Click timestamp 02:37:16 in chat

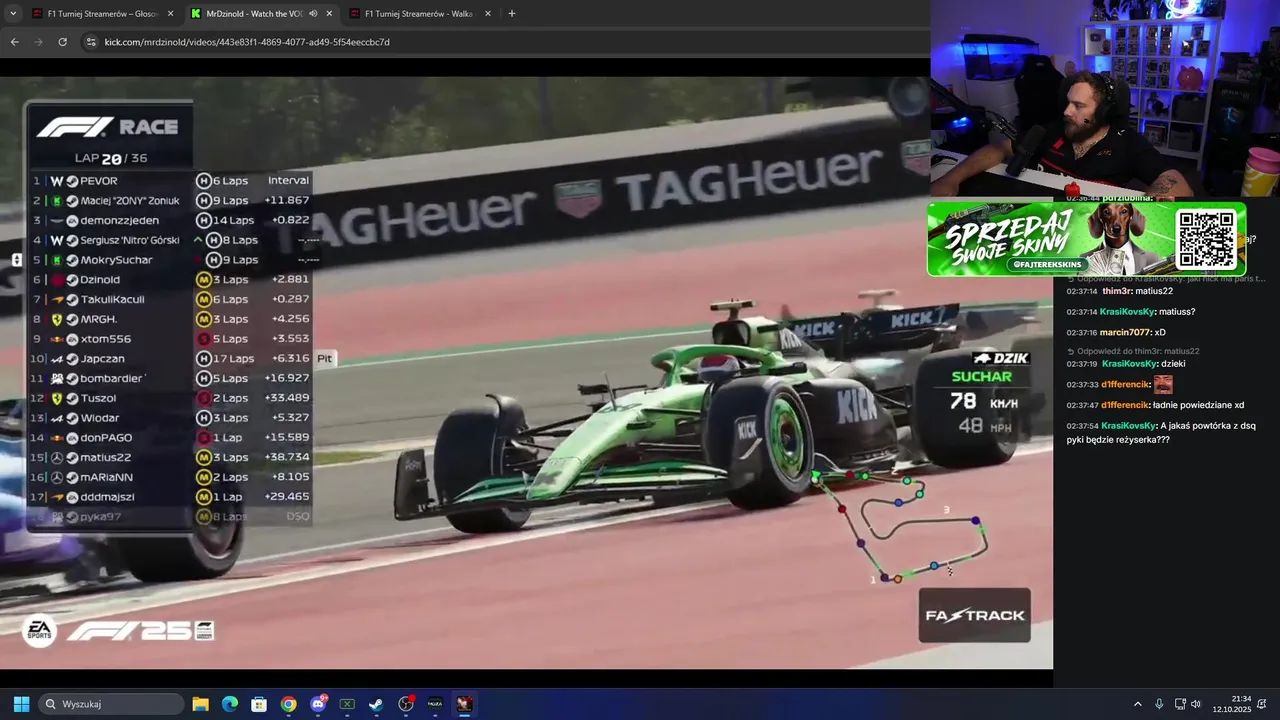click(1081, 332)
